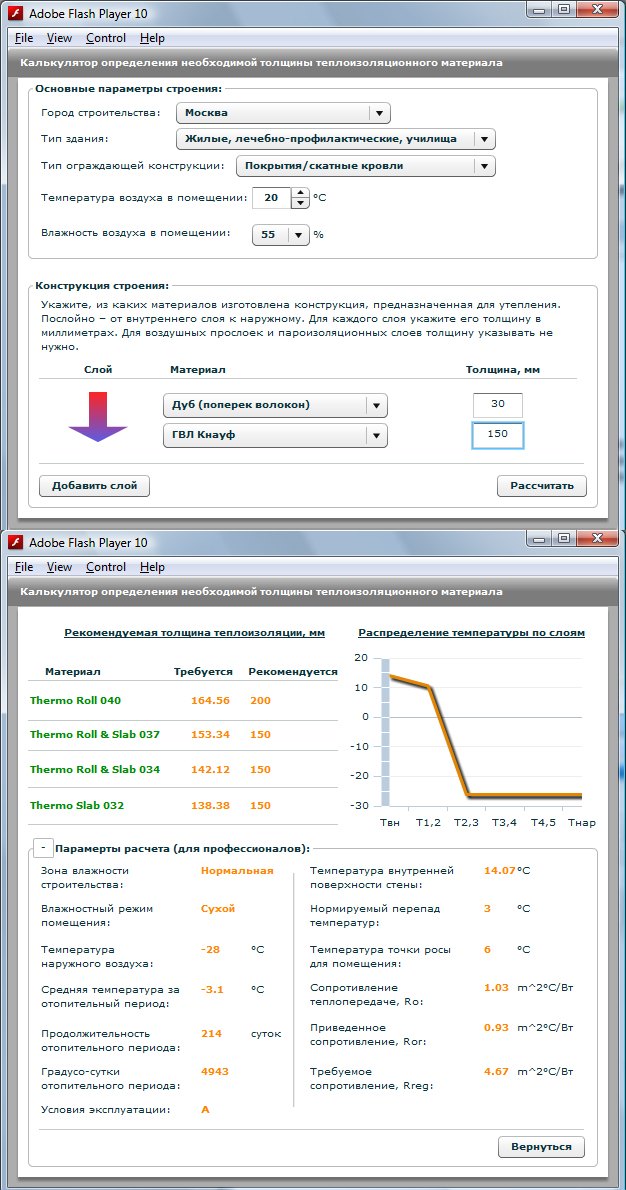
Task: Collapse the Параметры расчета section with minus button
Action: 43,847
